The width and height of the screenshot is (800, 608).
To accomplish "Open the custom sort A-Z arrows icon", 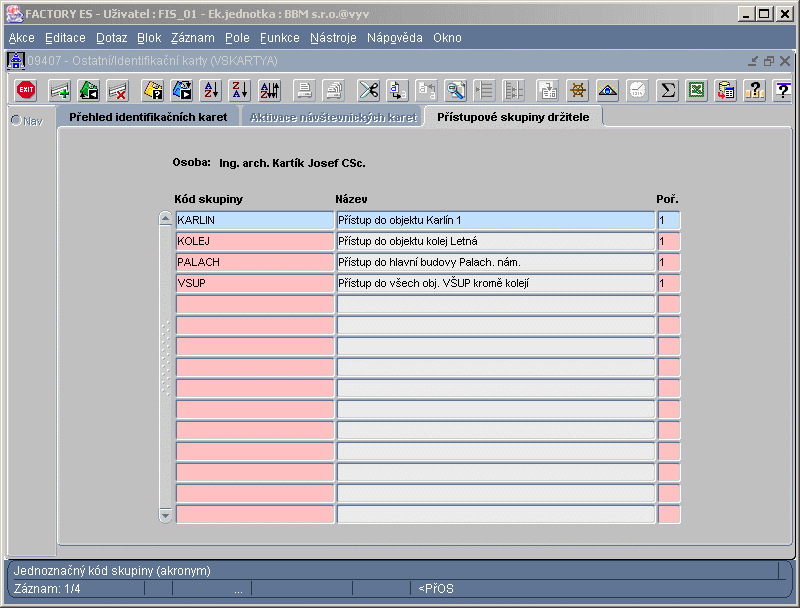I will pos(269,90).
